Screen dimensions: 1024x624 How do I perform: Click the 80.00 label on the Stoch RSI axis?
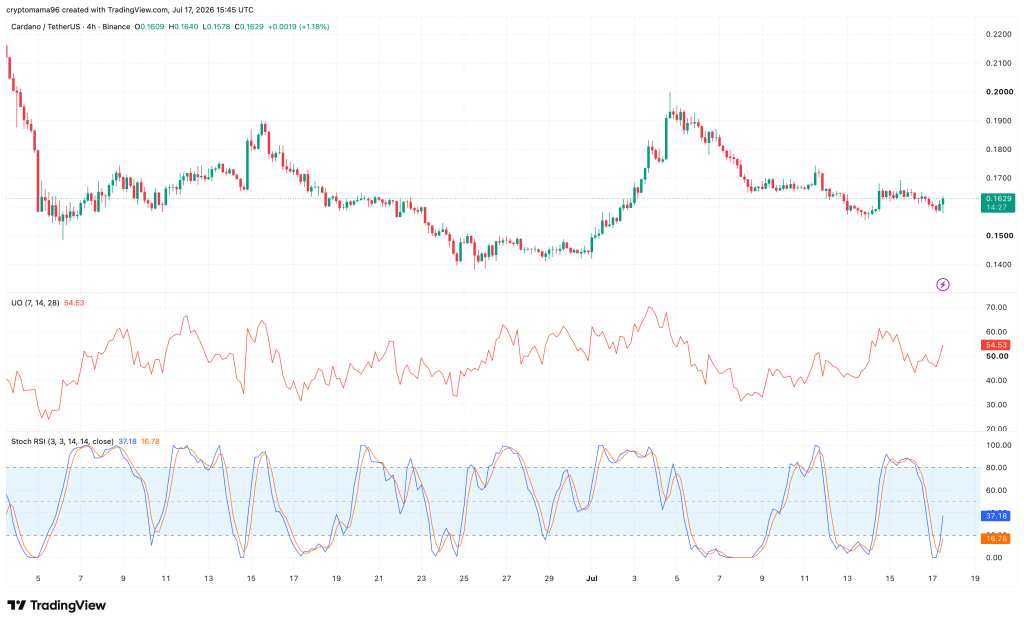[x=997, y=468]
